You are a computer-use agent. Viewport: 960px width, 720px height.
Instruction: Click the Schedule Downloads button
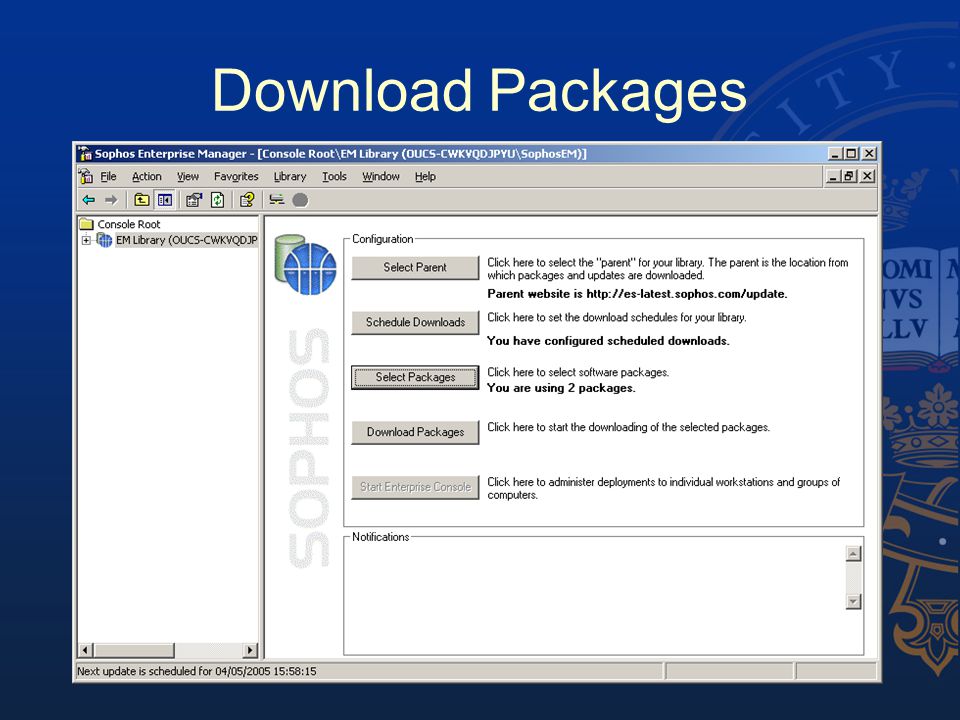[415, 322]
